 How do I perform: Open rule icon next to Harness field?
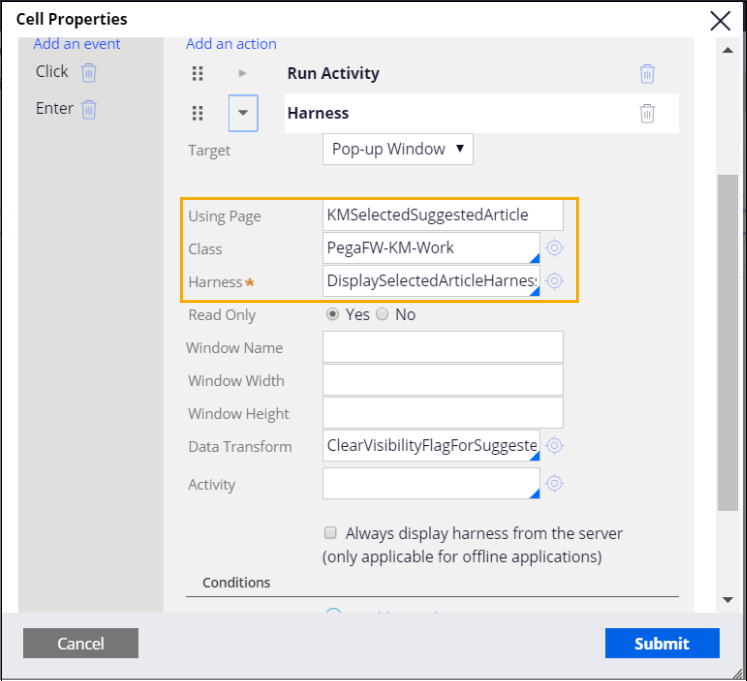coord(555,282)
